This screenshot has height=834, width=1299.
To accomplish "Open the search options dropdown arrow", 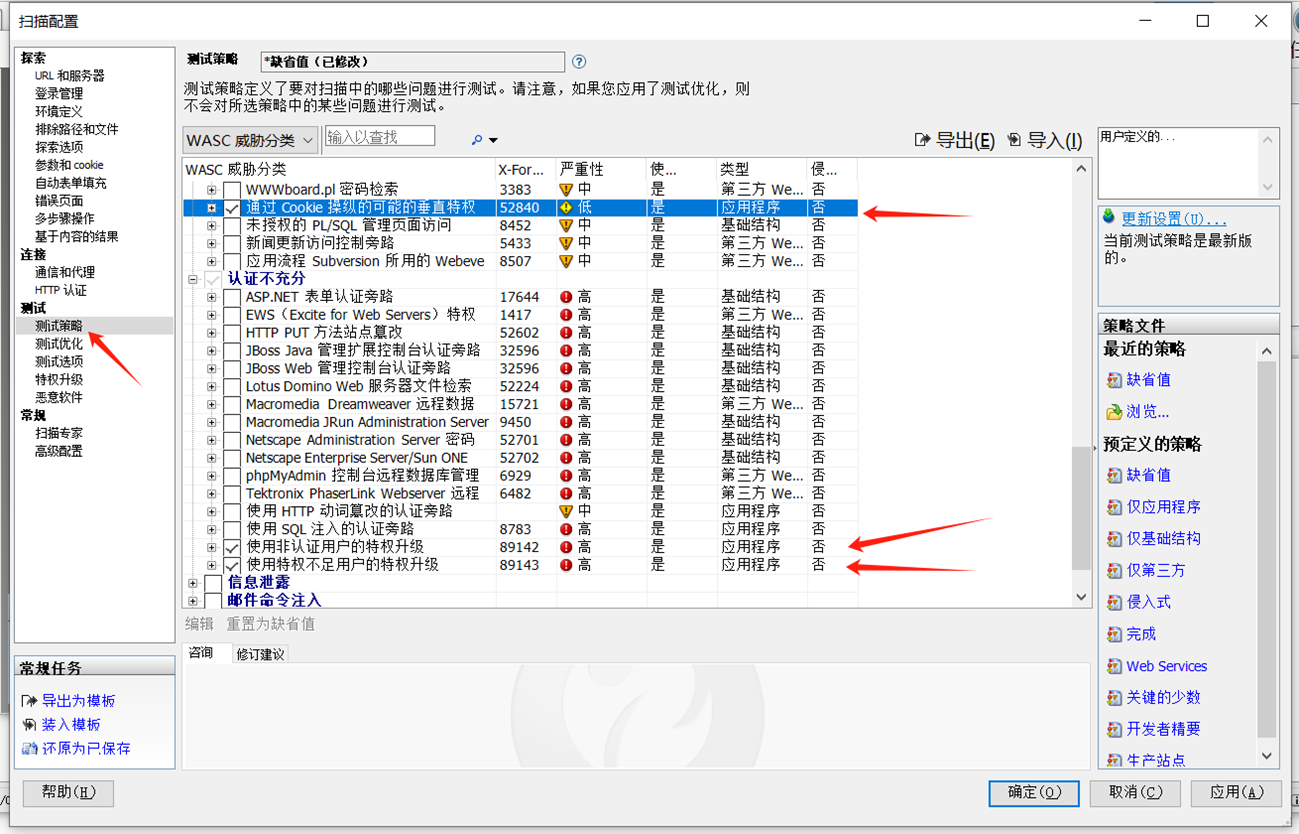I will tap(493, 141).
